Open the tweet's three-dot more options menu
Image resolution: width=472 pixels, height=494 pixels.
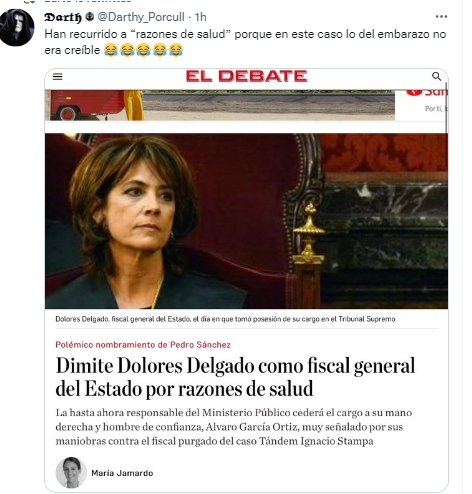click(x=441, y=17)
